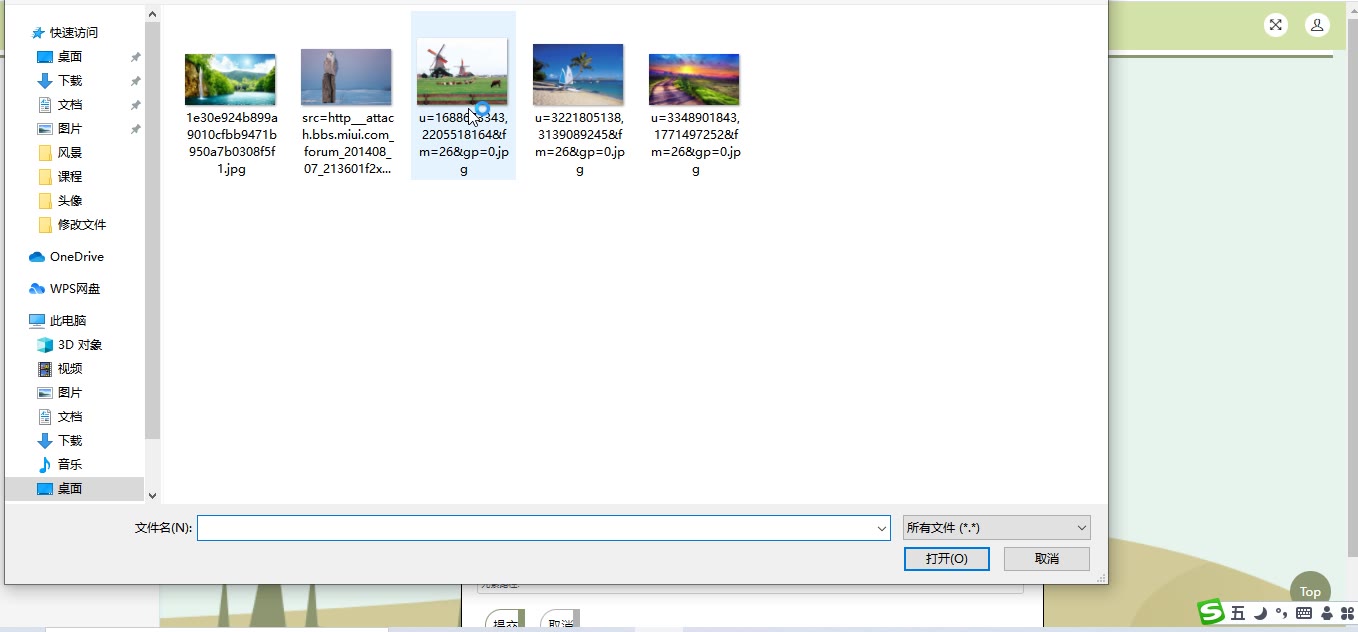Select 此电脑 in the navigation pane
Image resolution: width=1358 pixels, height=632 pixels.
pyautogui.click(x=58, y=321)
